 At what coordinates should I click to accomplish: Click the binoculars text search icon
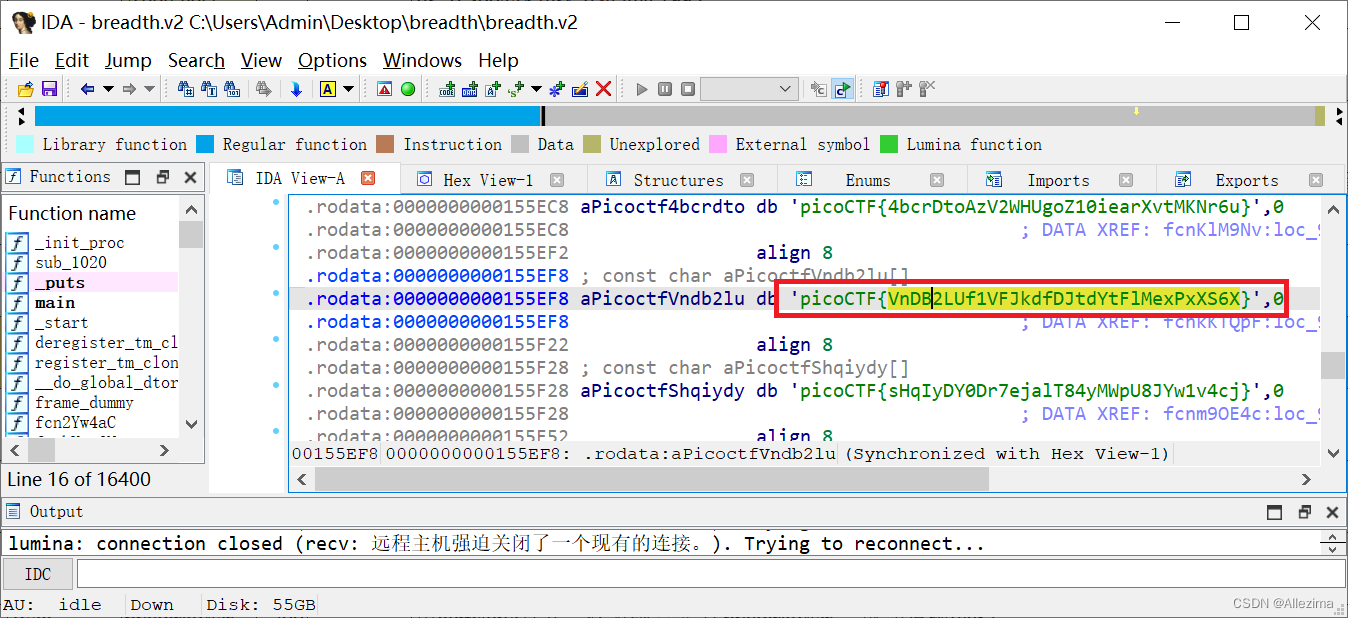[x=209, y=89]
